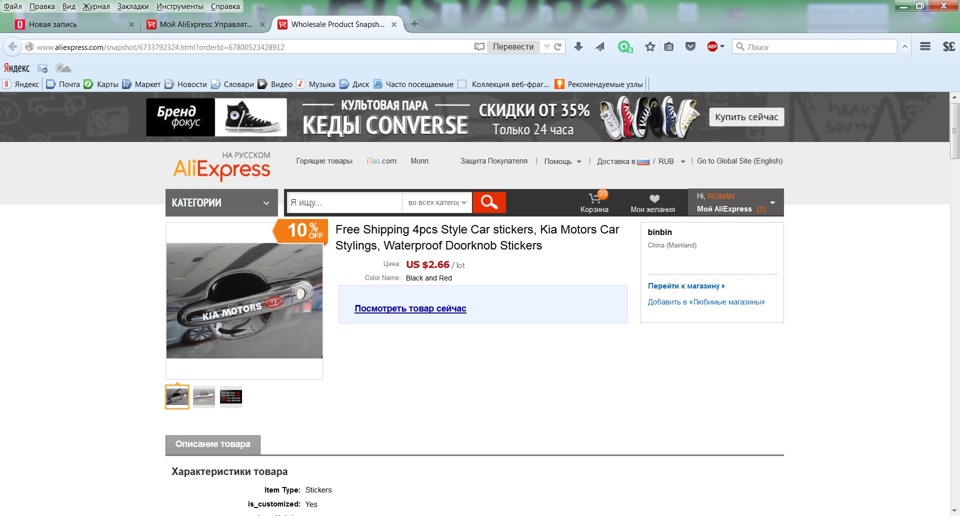Click Yandex mail icon in Yandex bar
The height and width of the screenshot is (516, 960).
[42, 68]
